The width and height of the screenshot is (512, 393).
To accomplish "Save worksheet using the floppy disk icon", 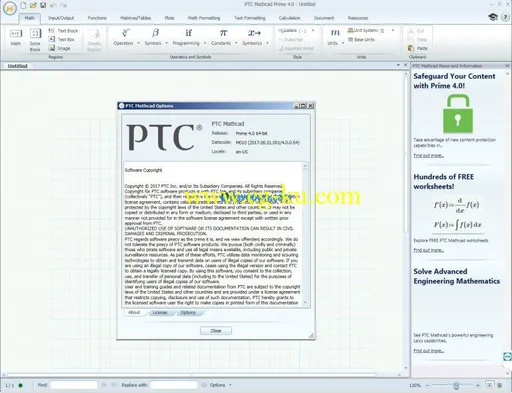I will [x=43, y=5].
